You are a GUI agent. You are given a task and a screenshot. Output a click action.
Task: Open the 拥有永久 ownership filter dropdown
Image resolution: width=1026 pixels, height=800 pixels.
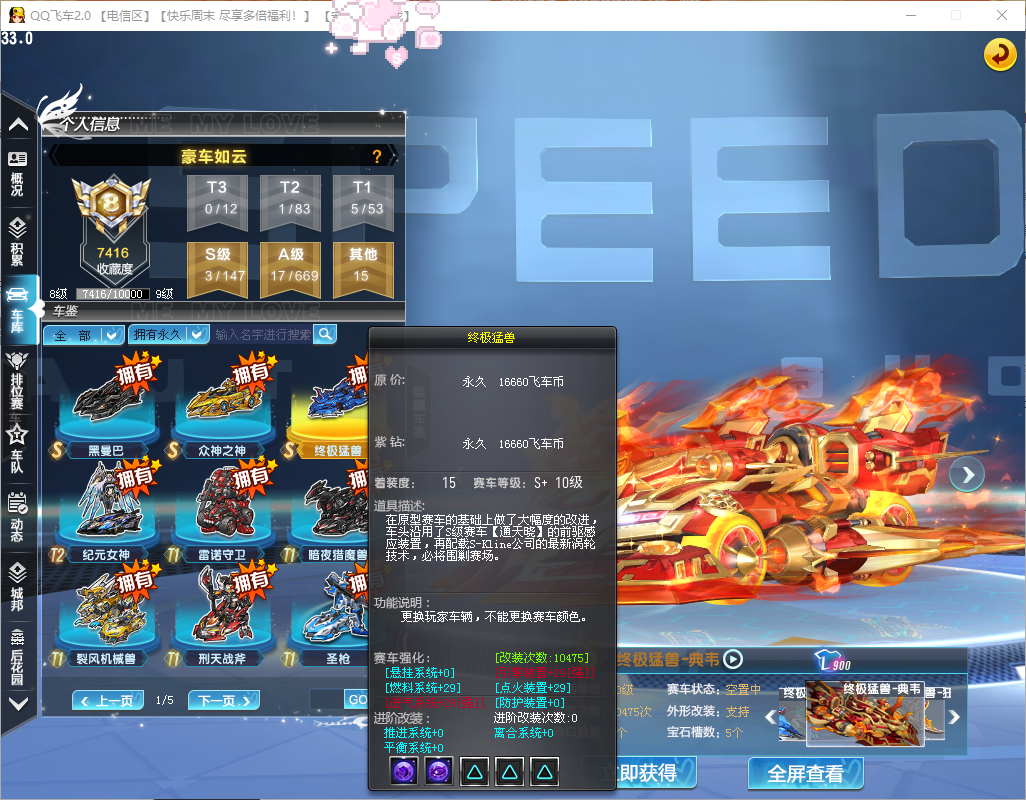[169, 335]
